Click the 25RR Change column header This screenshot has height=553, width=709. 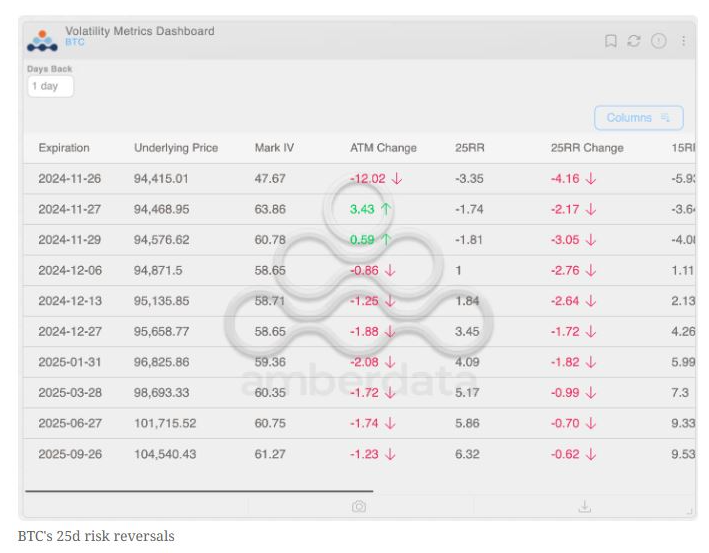587,148
